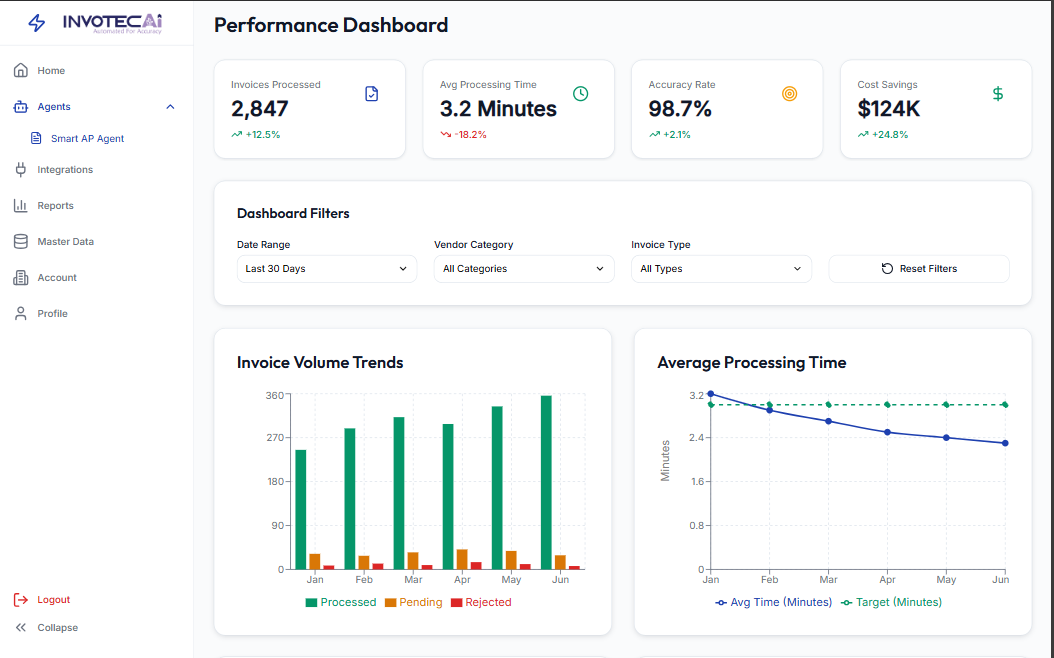Click the Integrations plug icon
The height and width of the screenshot is (658, 1054).
tap(20, 170)
